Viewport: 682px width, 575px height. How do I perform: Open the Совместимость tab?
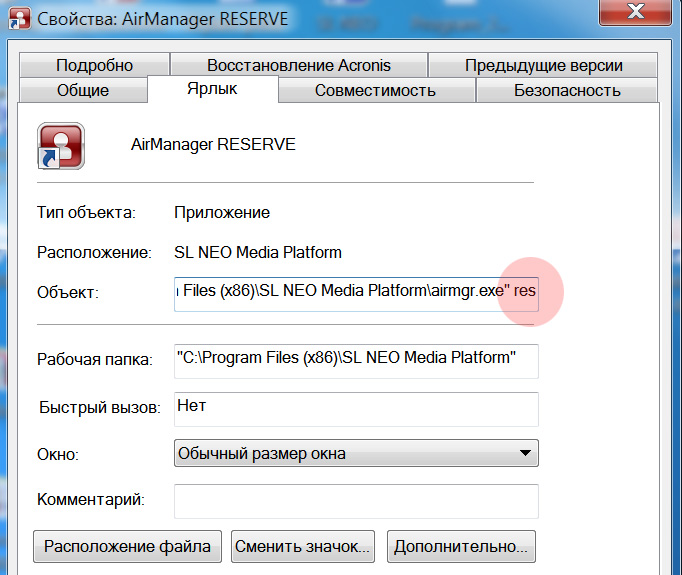pos(375,90)
